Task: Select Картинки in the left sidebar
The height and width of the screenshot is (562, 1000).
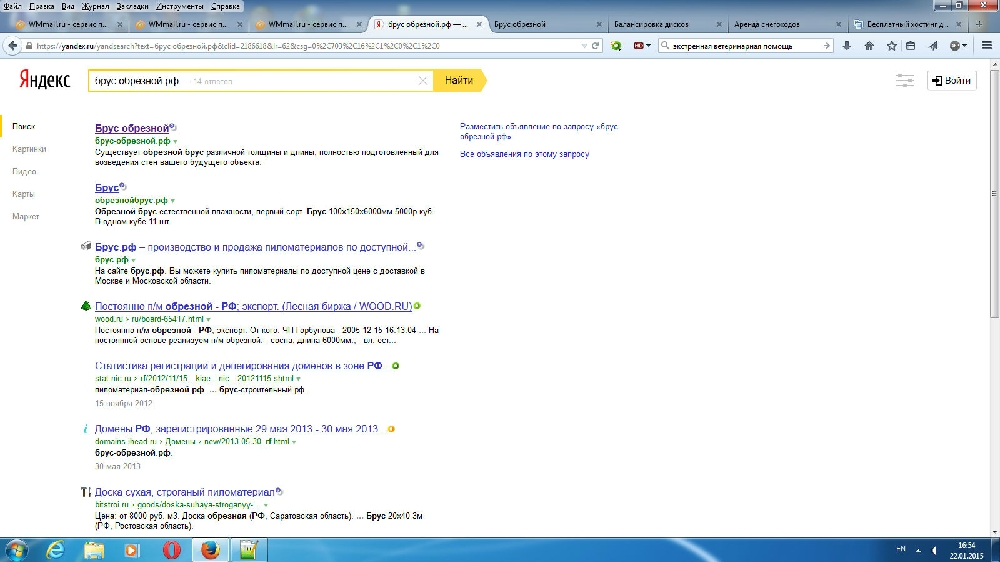Action: pos(29,149)
